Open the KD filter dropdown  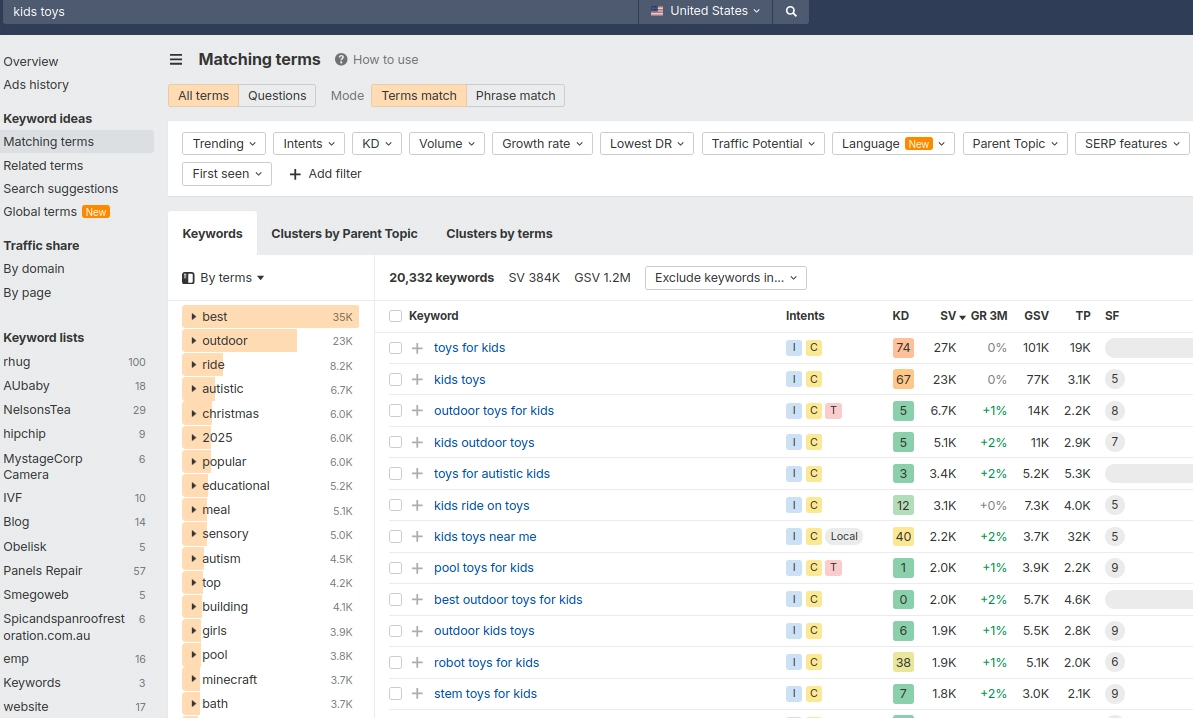377,144
